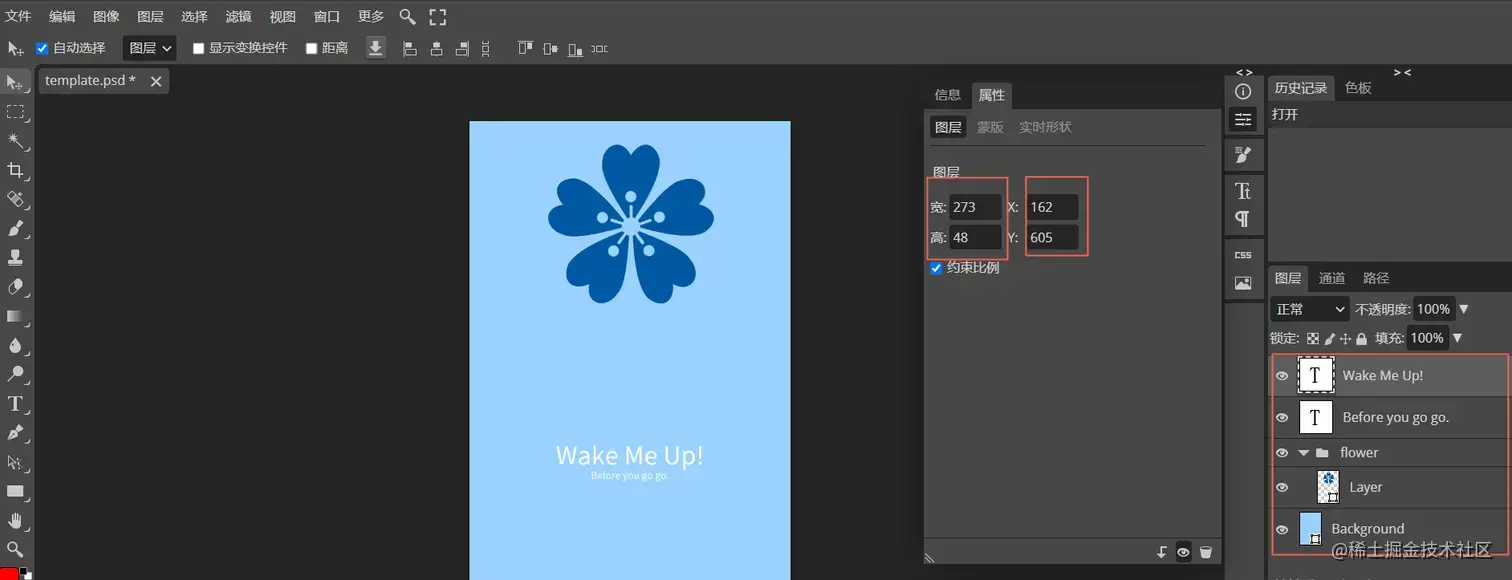Select the Move tool in left toolbar
Screen dimensions: 1512x580
(15, 83)
